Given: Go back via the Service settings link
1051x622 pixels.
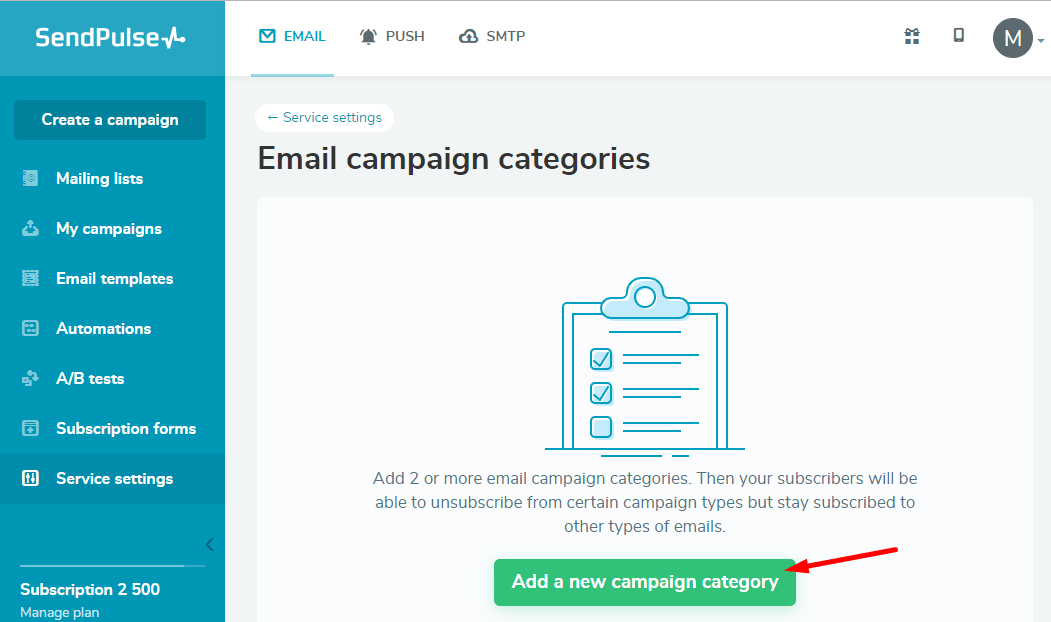Looking at the screenshot, I should 324,117.
